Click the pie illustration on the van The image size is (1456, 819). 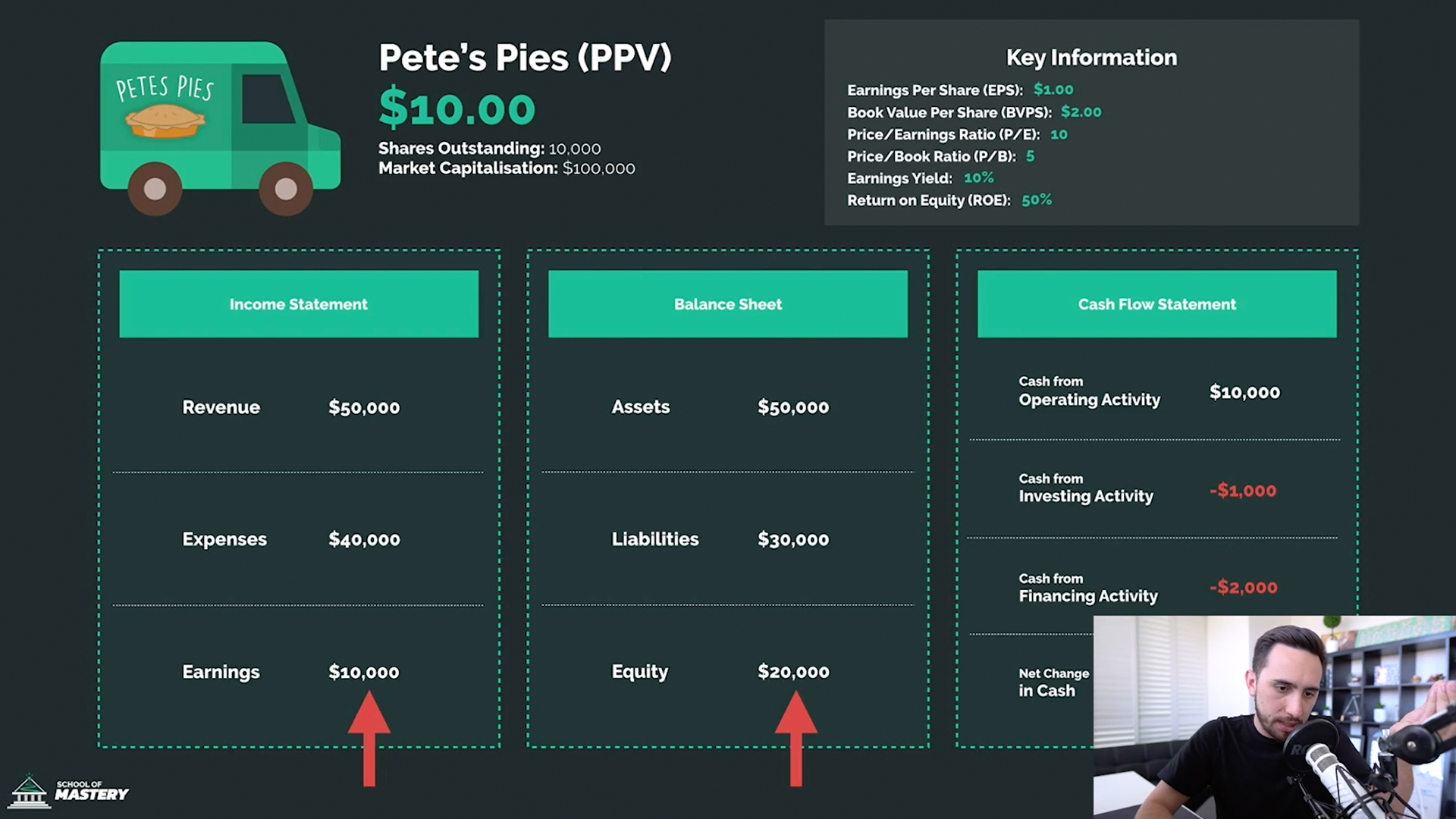pyautogui.click(x=165, y=121)
